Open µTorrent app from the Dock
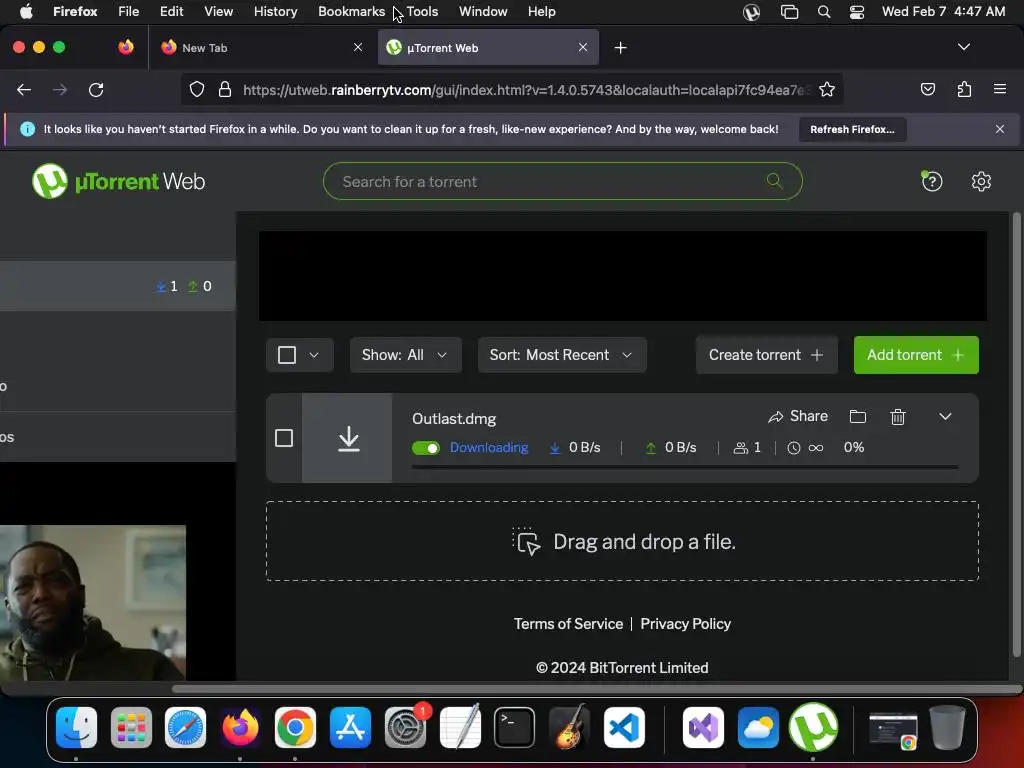Image resolution: width=1024 pixels, height=768 pixels. (813, 727)
